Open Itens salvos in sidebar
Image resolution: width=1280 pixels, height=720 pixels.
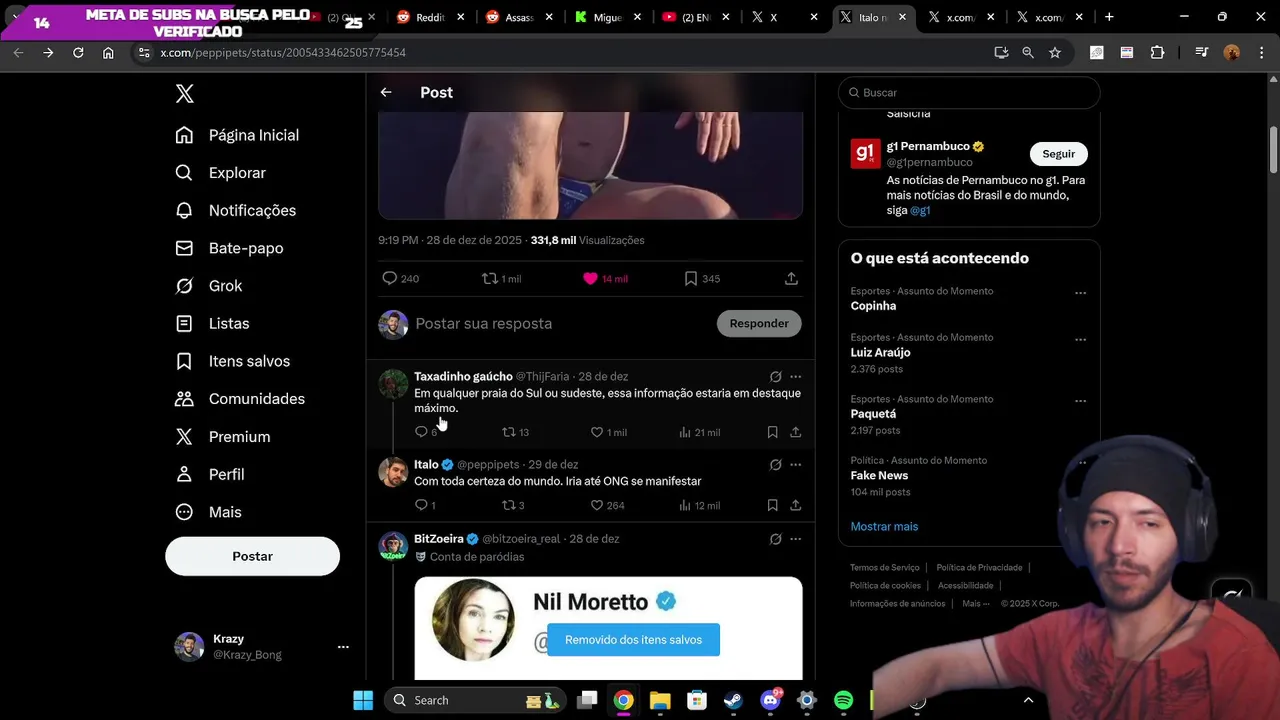(x=232, y=361)
